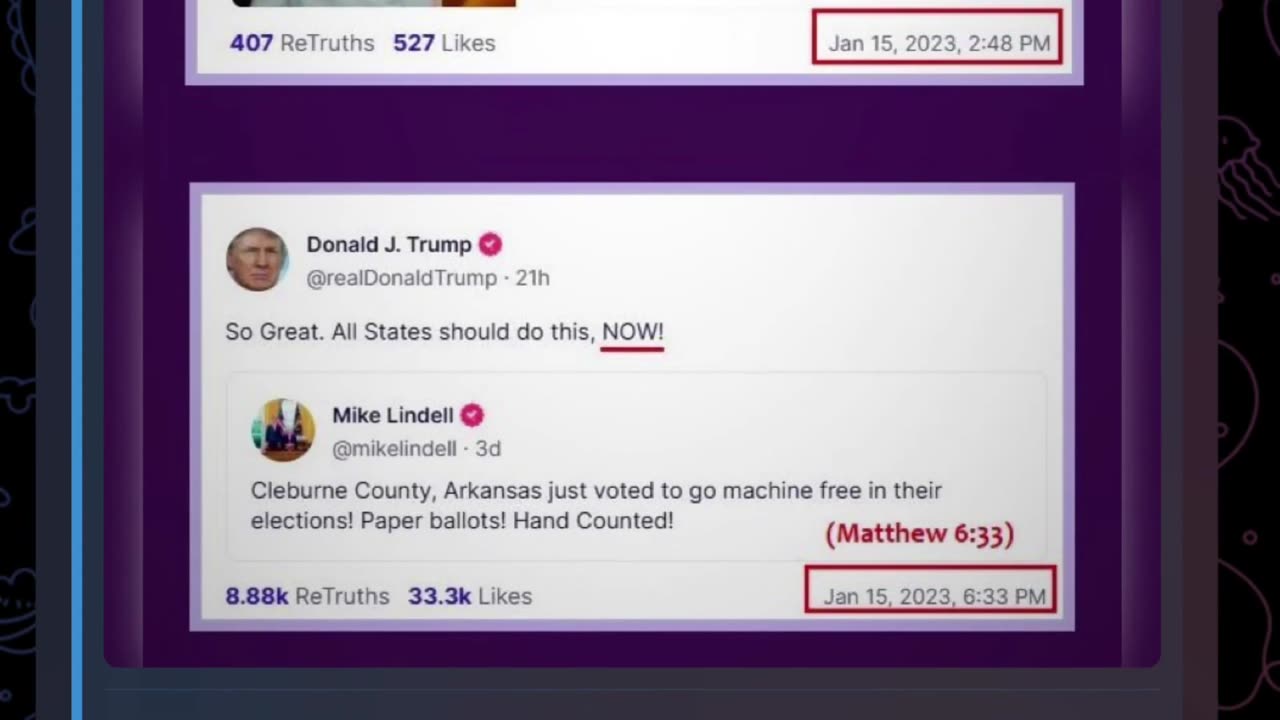View the 33.3k Likes list

pyautogui.click(x=470, y=596)
